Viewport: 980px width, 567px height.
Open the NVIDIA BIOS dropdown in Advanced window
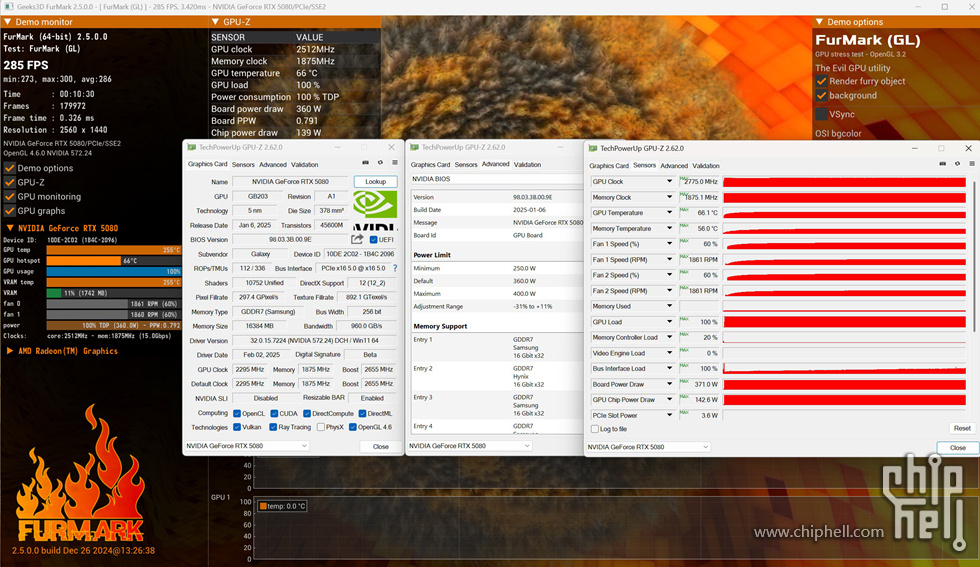pos(497,179)
